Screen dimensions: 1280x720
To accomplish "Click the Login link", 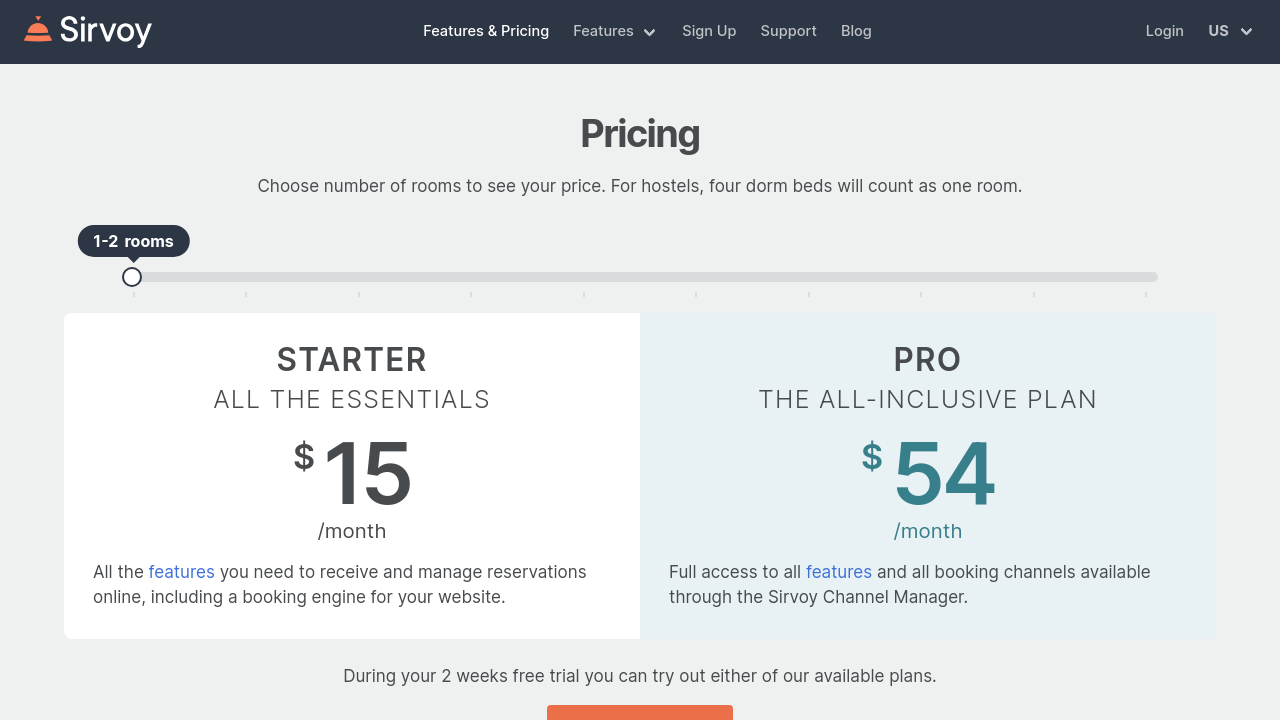I will click(1164, 31).
